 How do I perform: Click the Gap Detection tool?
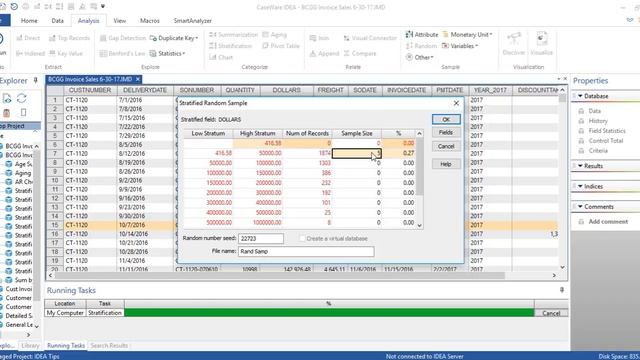[x=122, y=38]
